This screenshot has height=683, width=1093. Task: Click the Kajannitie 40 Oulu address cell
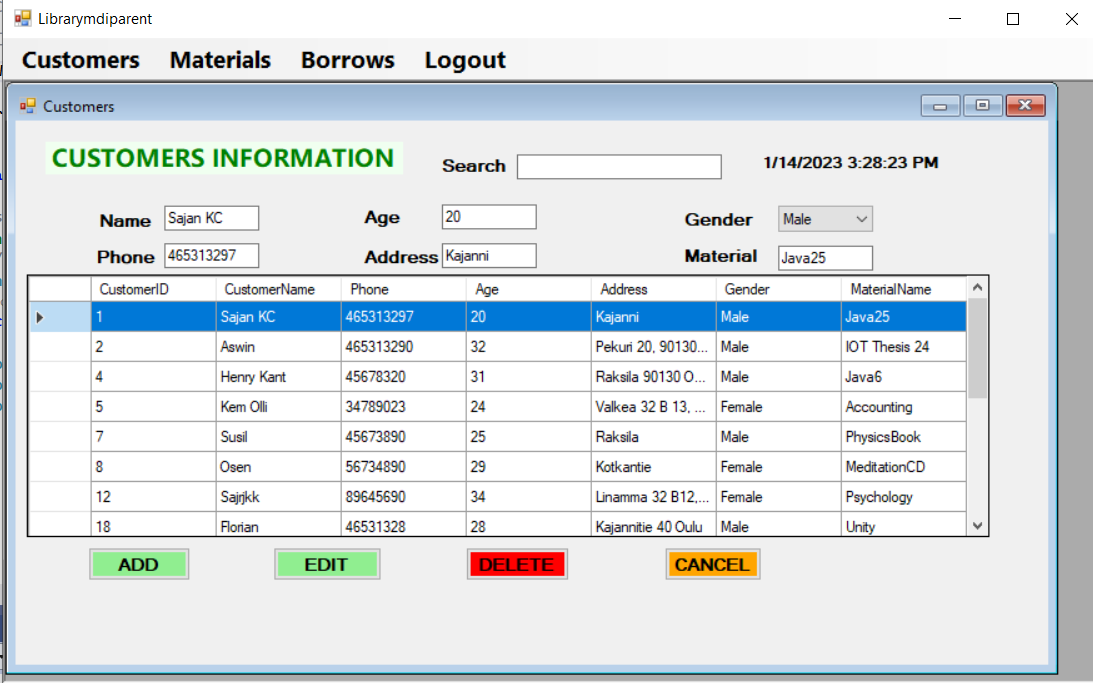(x=653, y=524)
